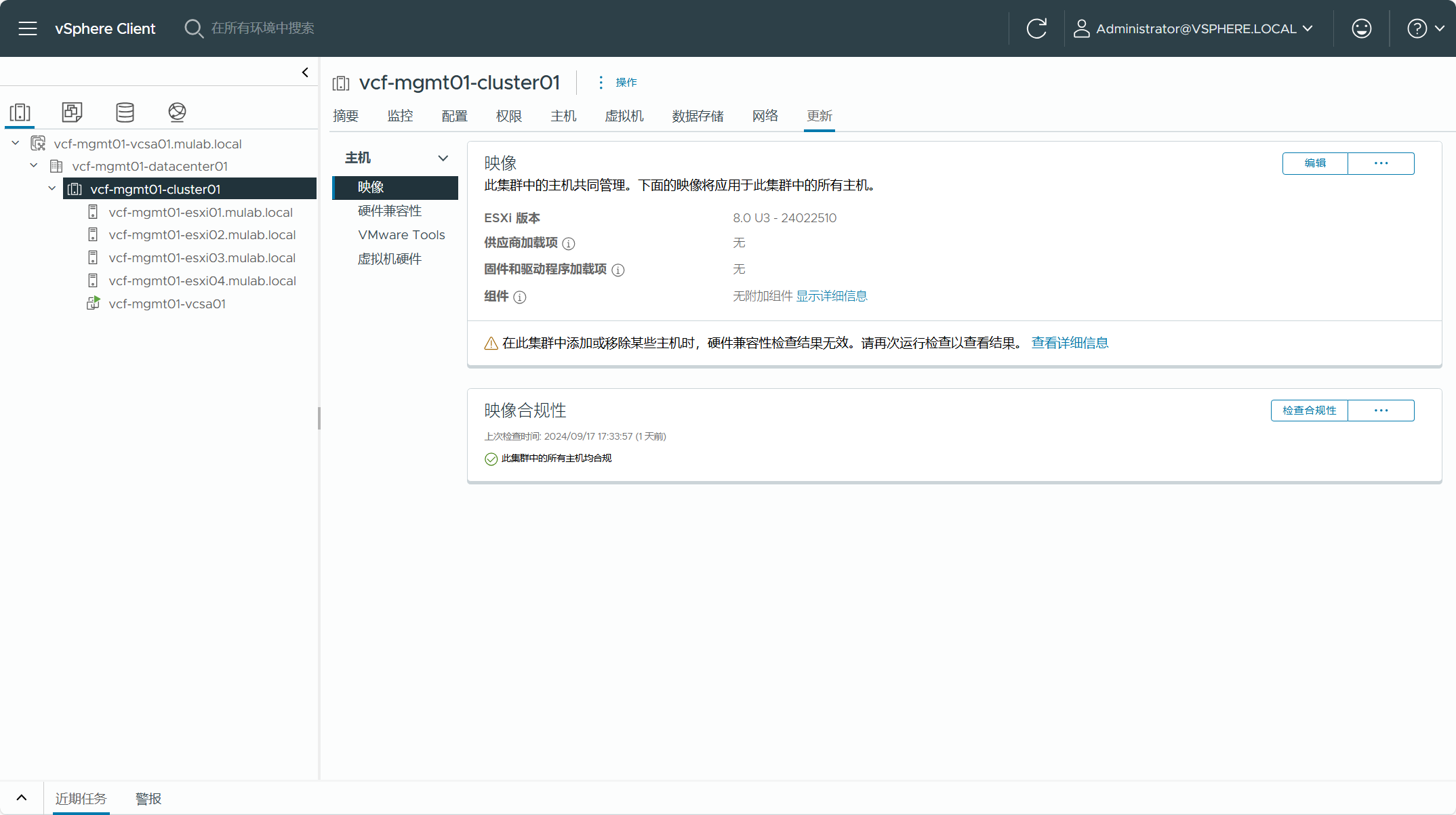
Task: Click info icon next to 供应商加载项
Action: coord(569,243)
